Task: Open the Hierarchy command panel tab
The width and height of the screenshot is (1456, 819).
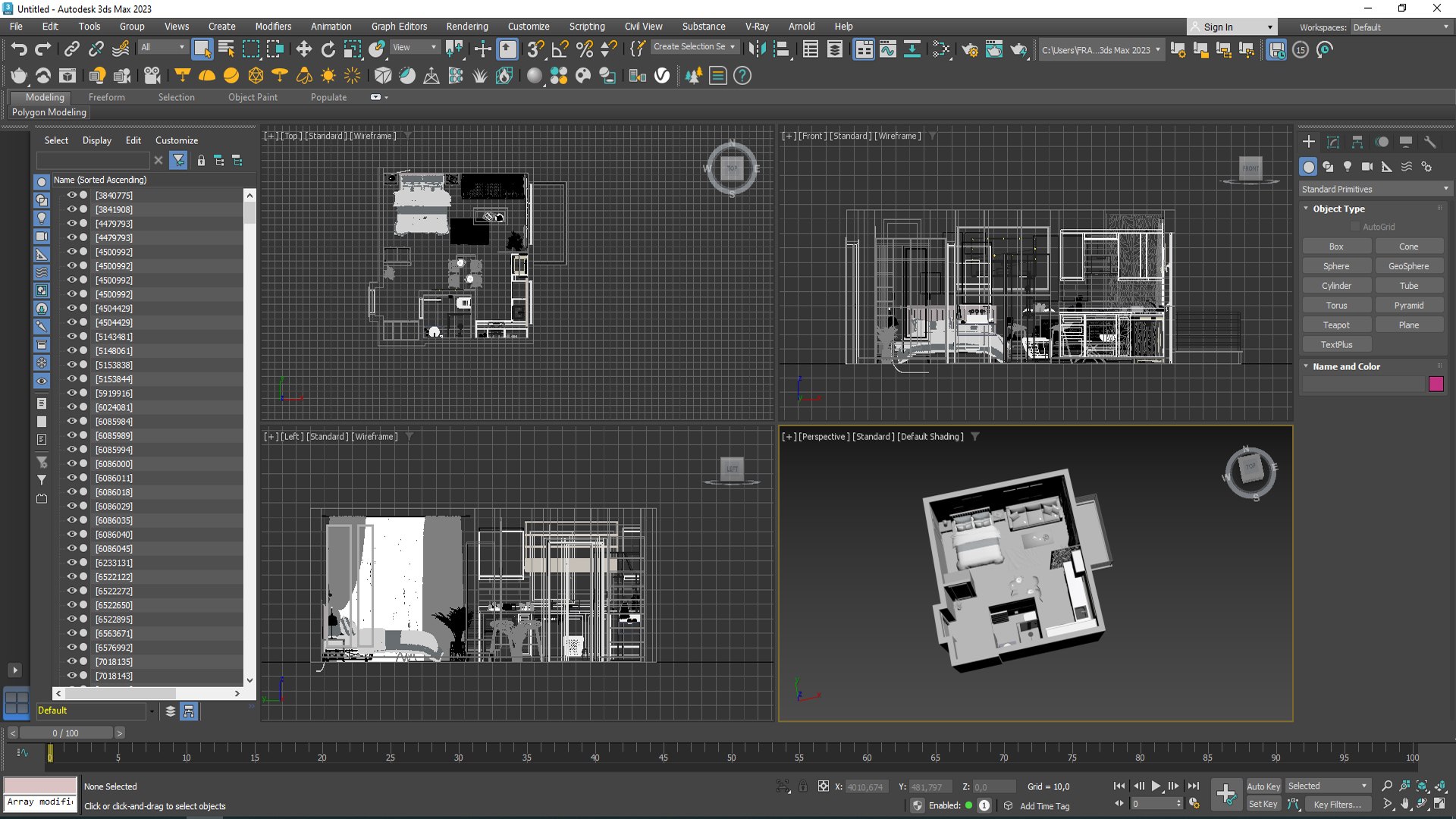Action: click(1357, 142)
